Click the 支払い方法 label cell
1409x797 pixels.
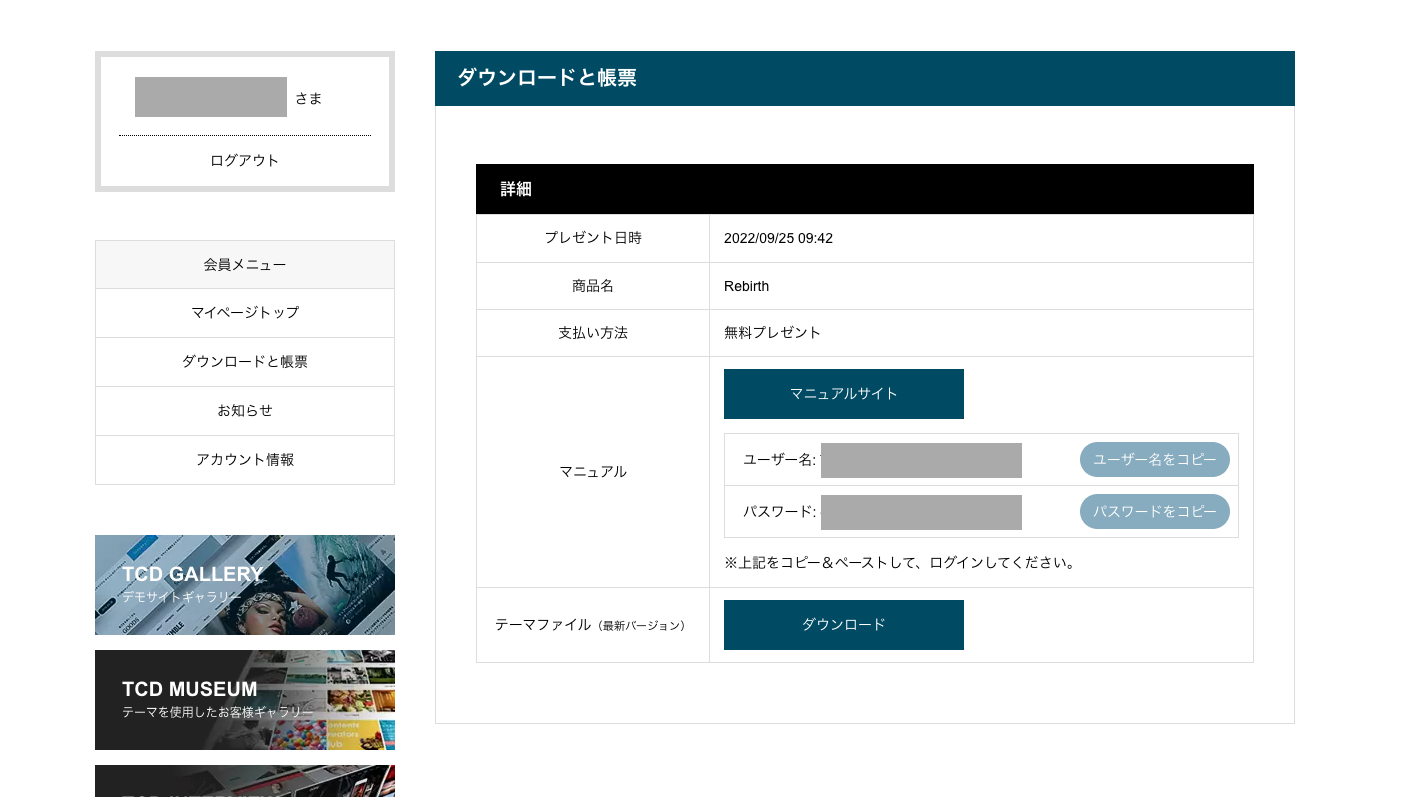(593, 333)
